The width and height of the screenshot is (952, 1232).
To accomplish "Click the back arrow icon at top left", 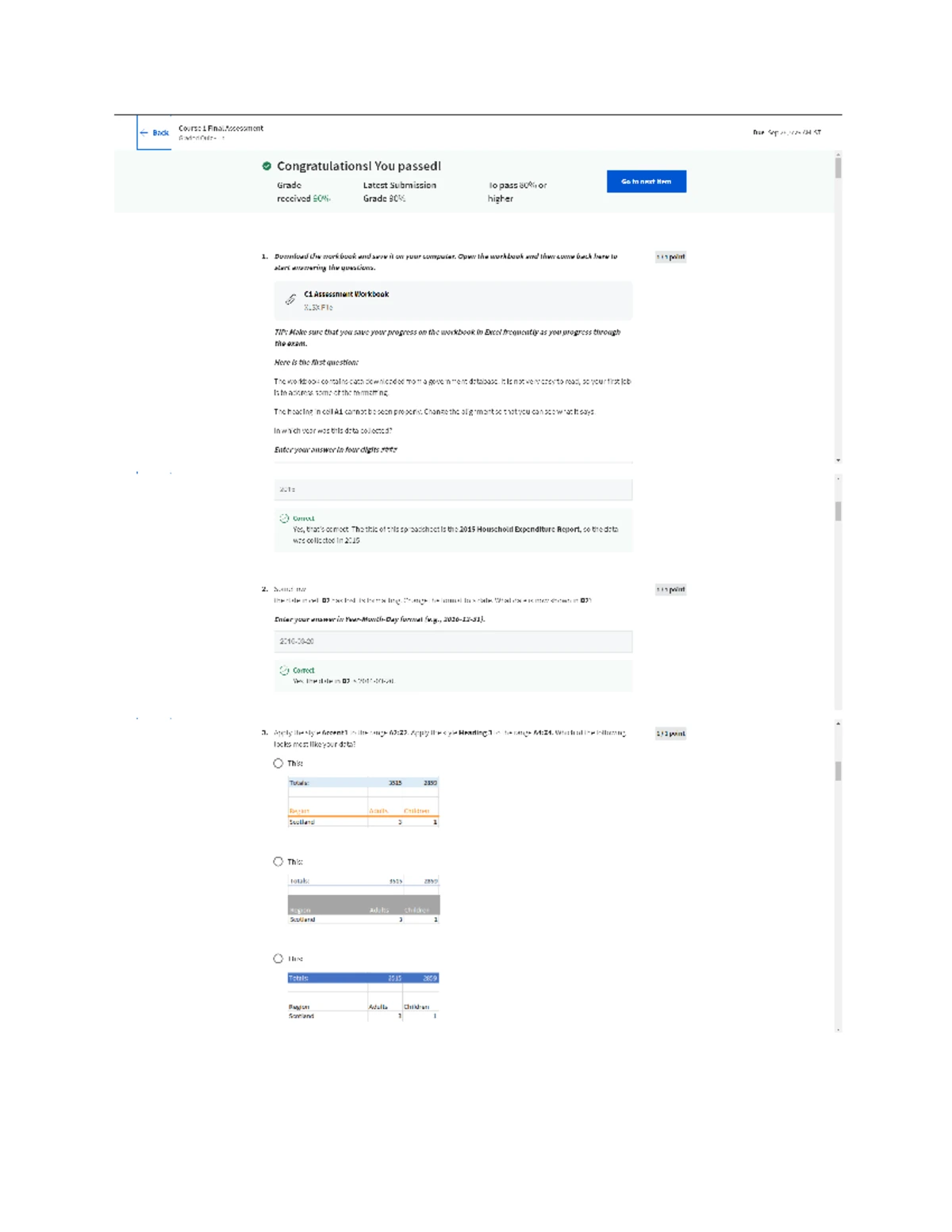I will 144,133.
